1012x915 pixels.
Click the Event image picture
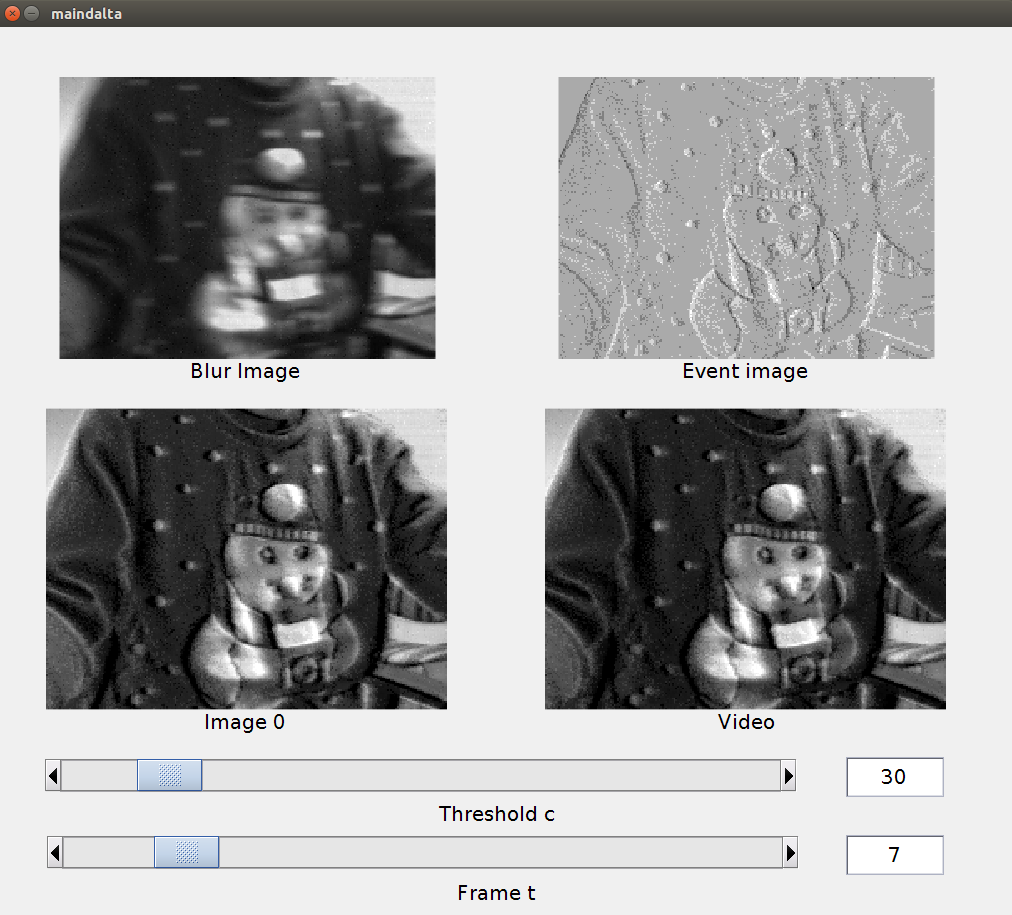click(746, 218)
